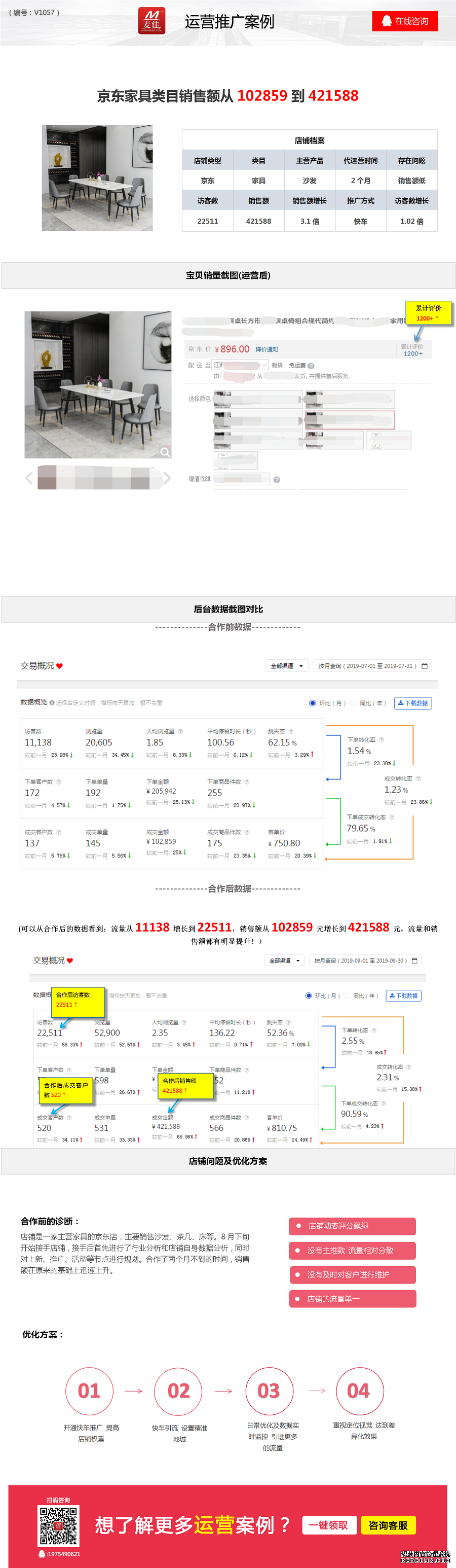
Task: Click the help icon beside 跳失率 62.15%
Action: pyautogui.click(x=291, y=731)
